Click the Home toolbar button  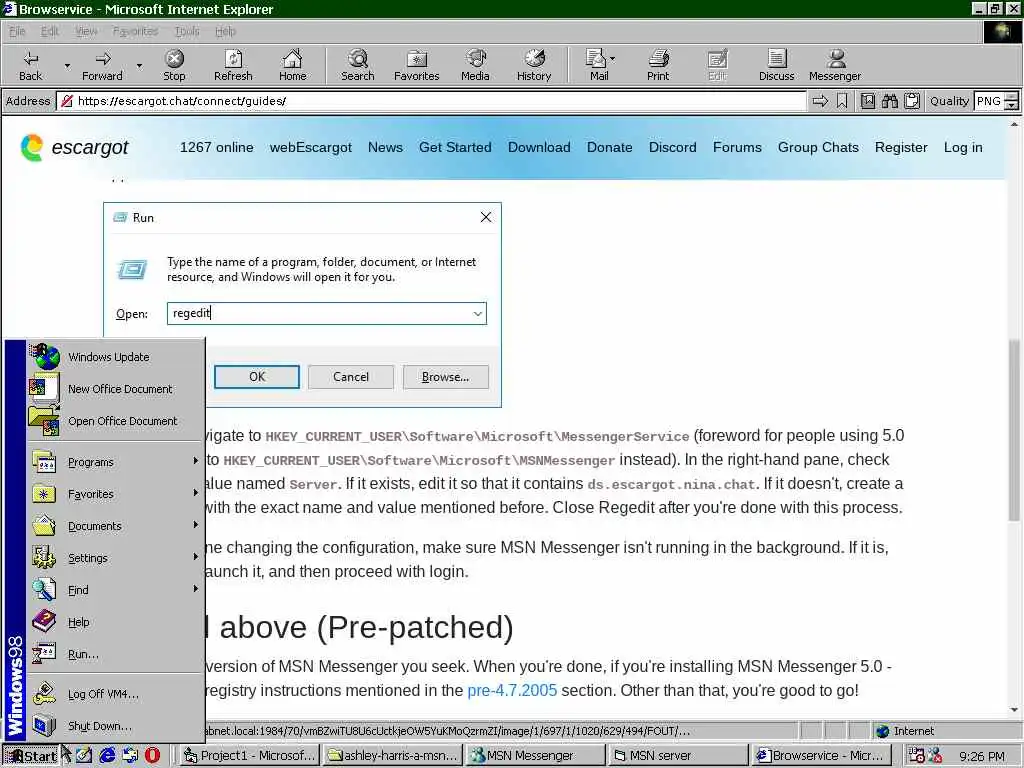pyautogui.click(x=292, y=65)
